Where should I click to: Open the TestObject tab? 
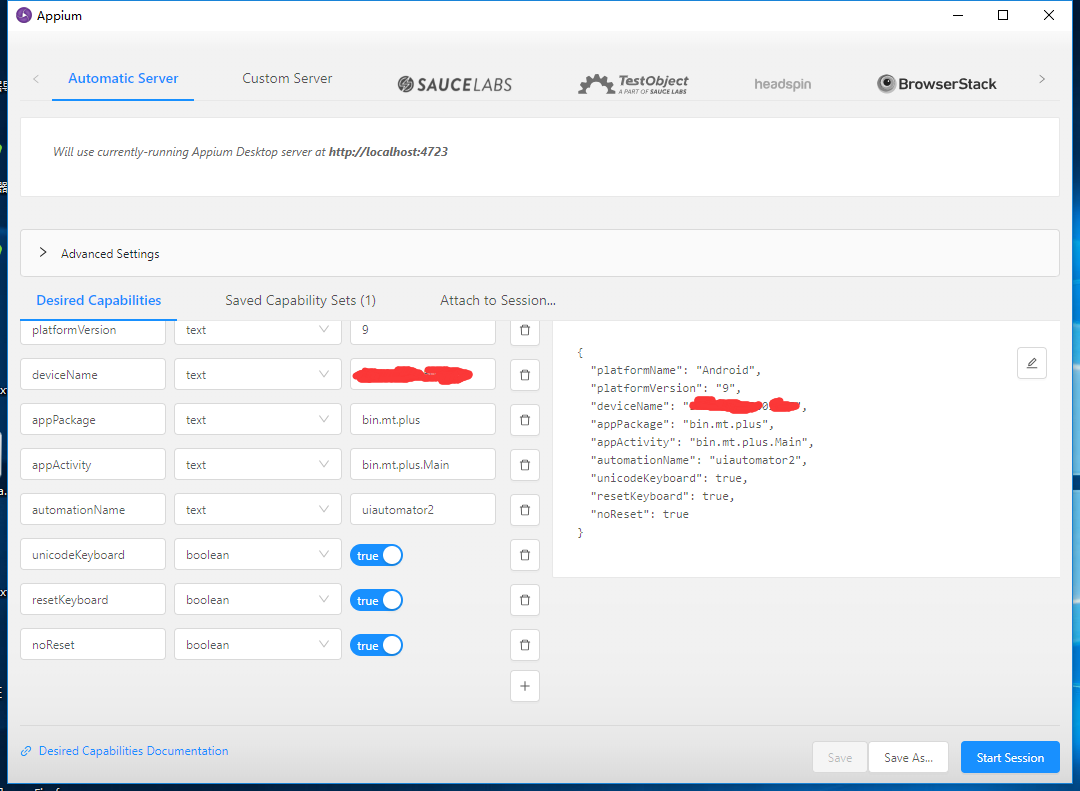633,84
